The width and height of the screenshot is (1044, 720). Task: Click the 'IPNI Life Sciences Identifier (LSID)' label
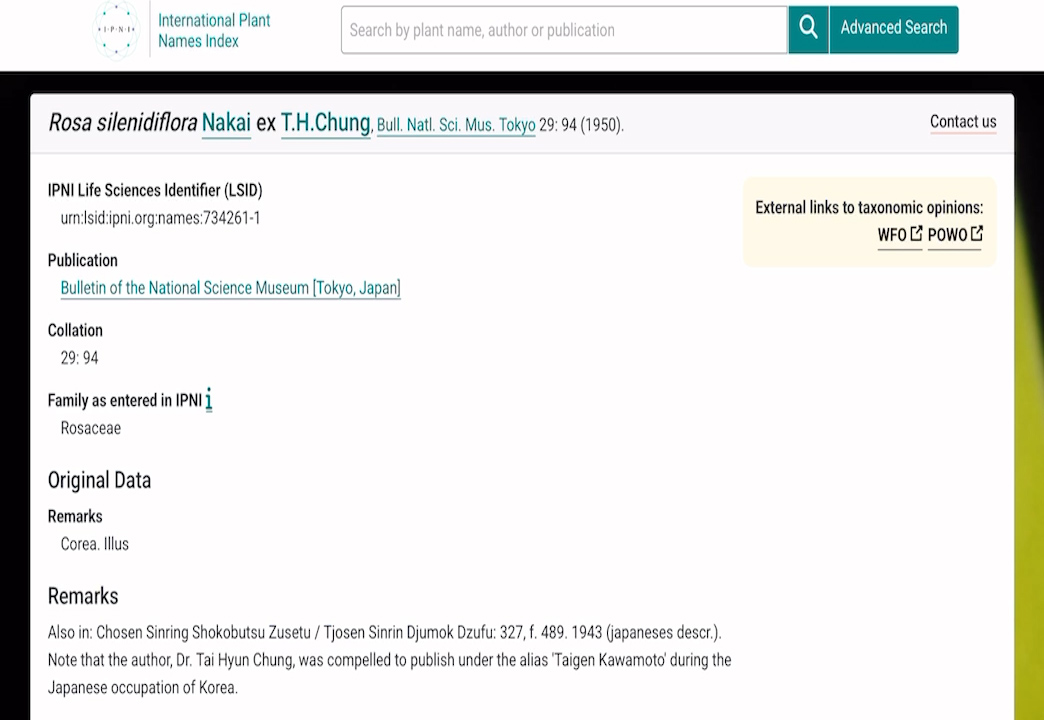pyautogui.click(x=155, y=190)
